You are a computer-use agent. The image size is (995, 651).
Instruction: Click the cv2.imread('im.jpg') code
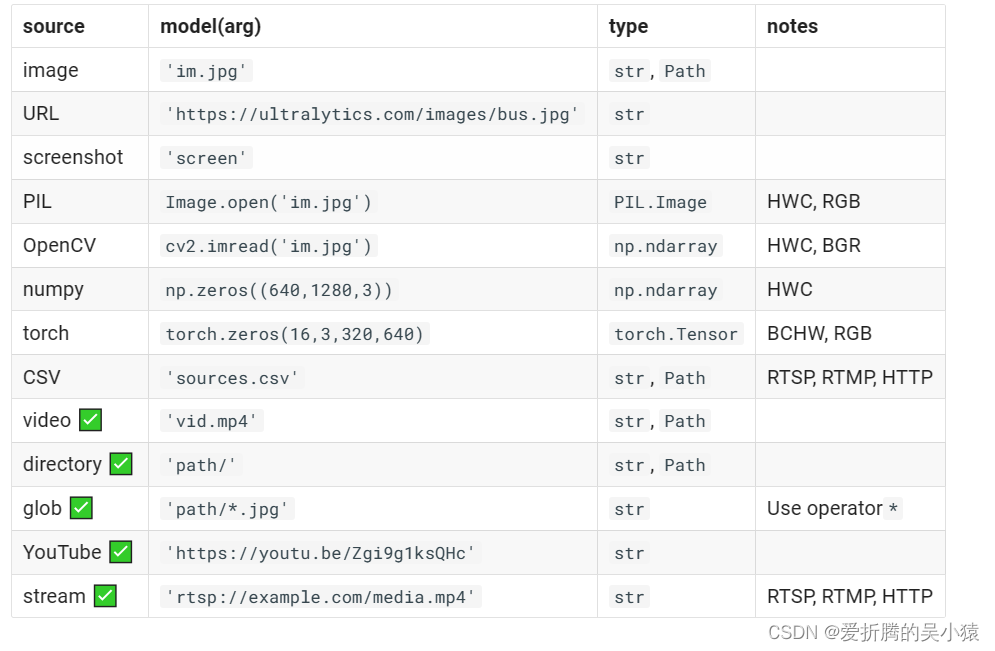click(268, 246)
